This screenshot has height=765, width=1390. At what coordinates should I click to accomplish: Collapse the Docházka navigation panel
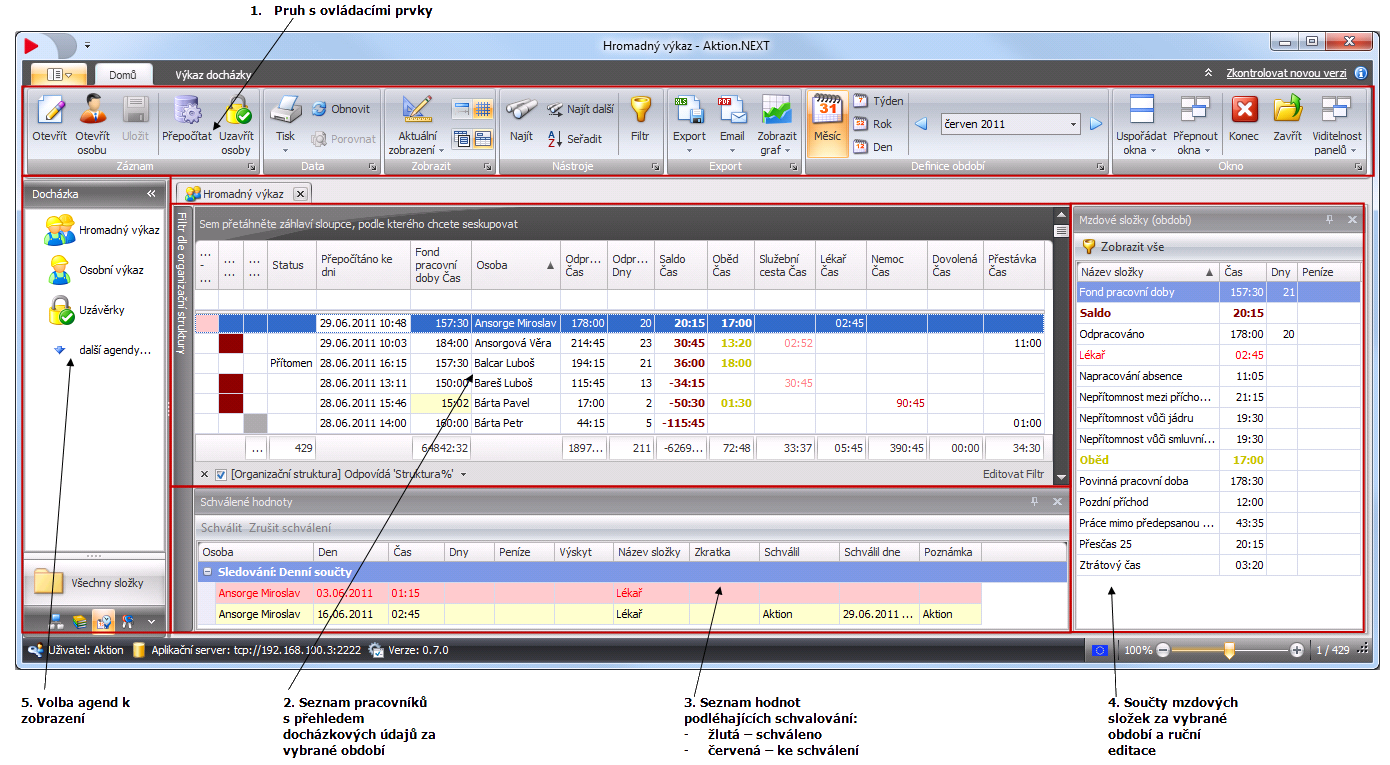point(151,194)
